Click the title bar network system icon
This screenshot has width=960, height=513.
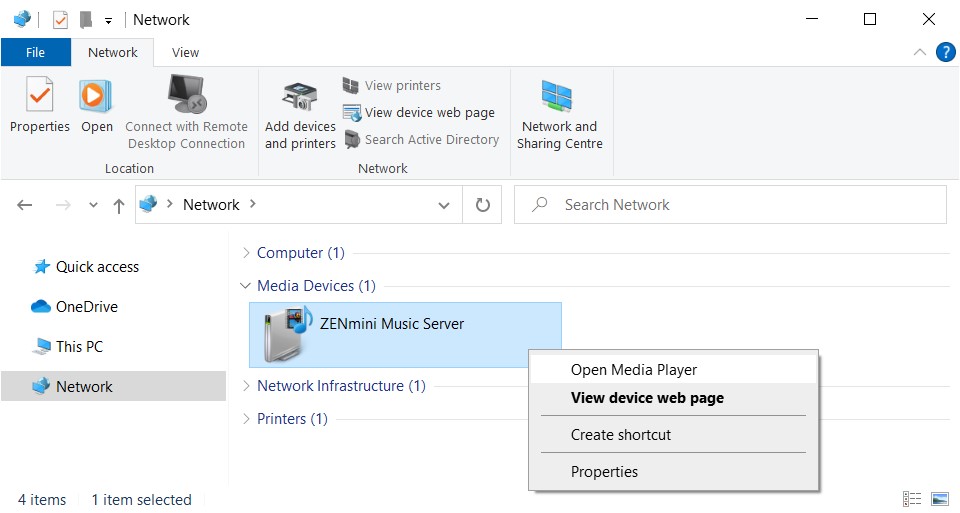point(22,20)
